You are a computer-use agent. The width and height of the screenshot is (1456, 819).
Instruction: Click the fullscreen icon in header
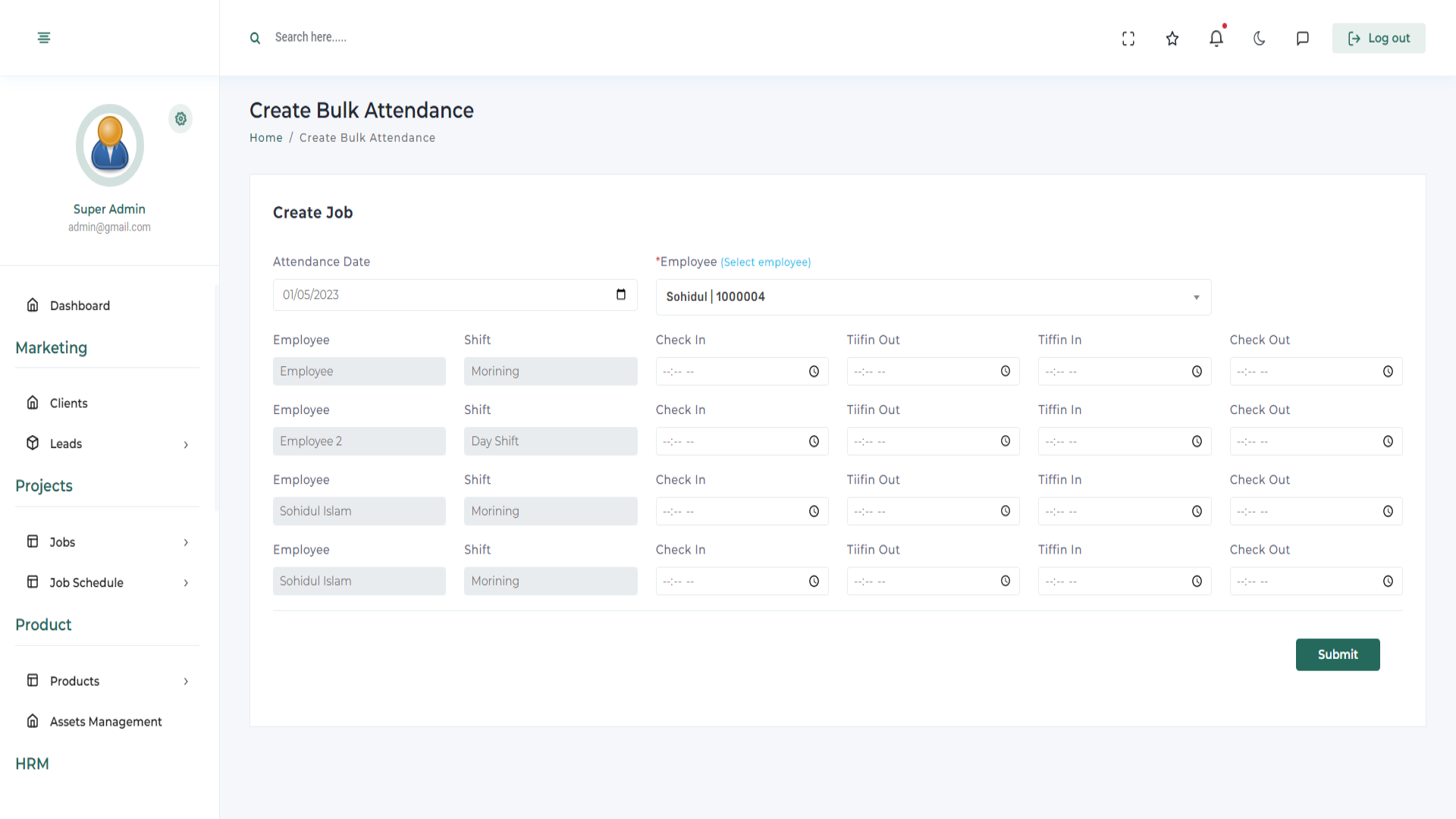(1128, 39)
